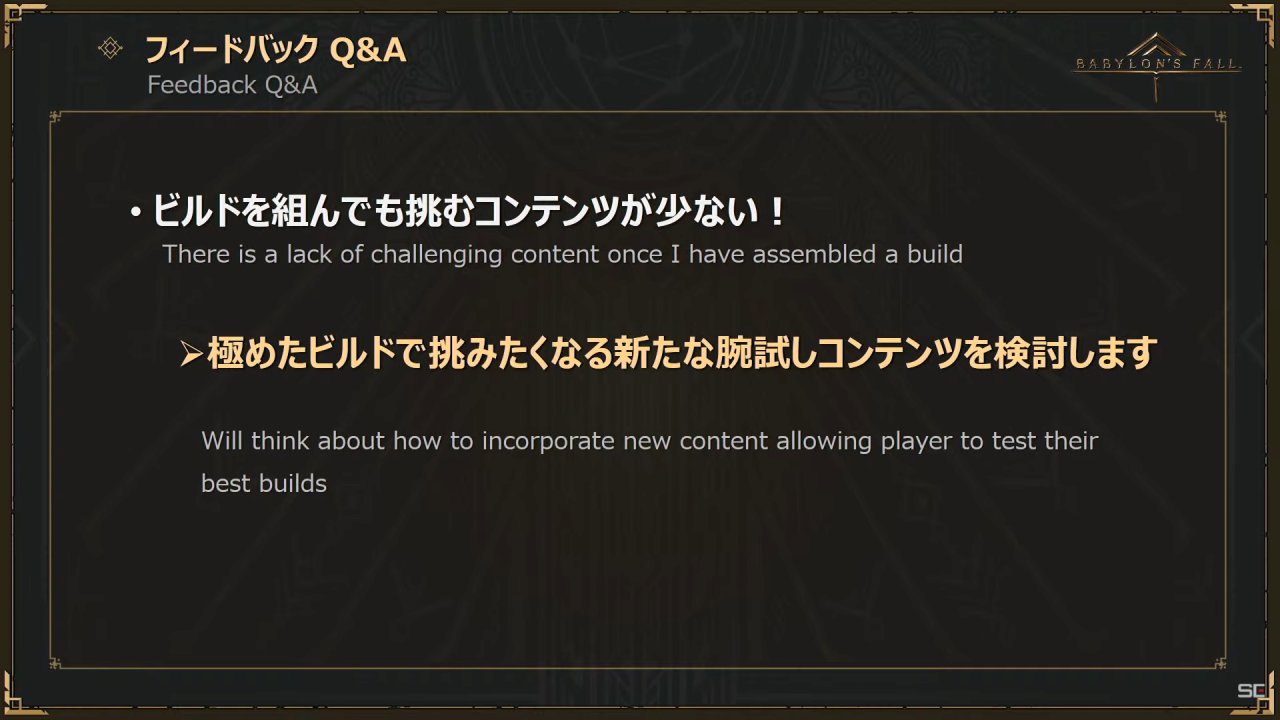1280x720 pixels.
Task: Click the Babylon's Fall logo
Action: tap(1157, 64)
